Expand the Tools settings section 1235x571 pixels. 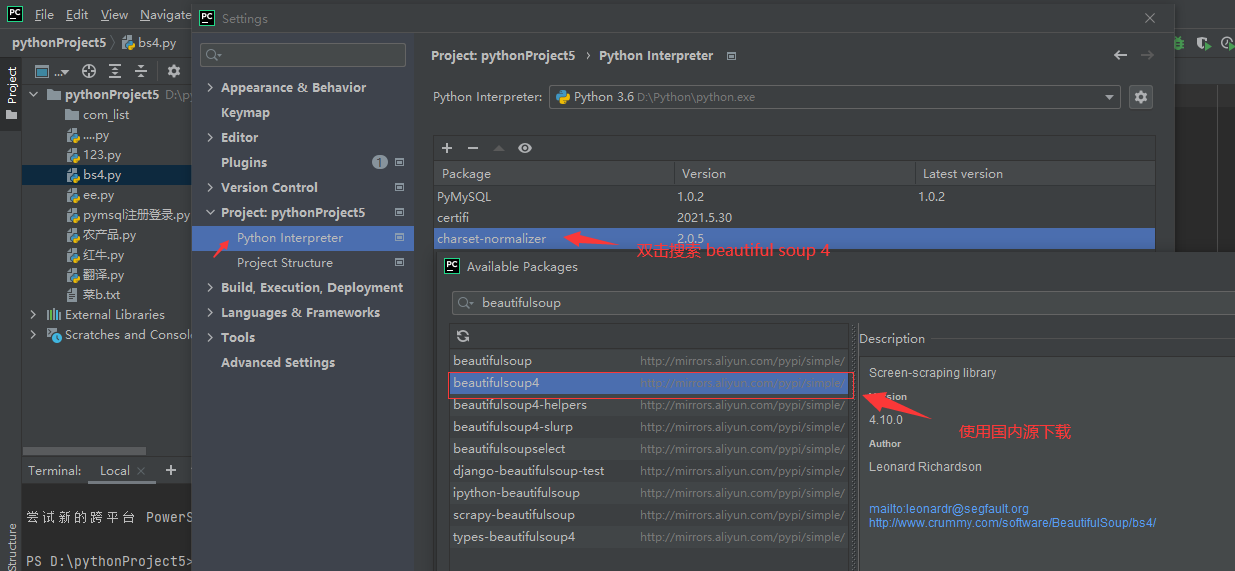[x=210, y=337]
